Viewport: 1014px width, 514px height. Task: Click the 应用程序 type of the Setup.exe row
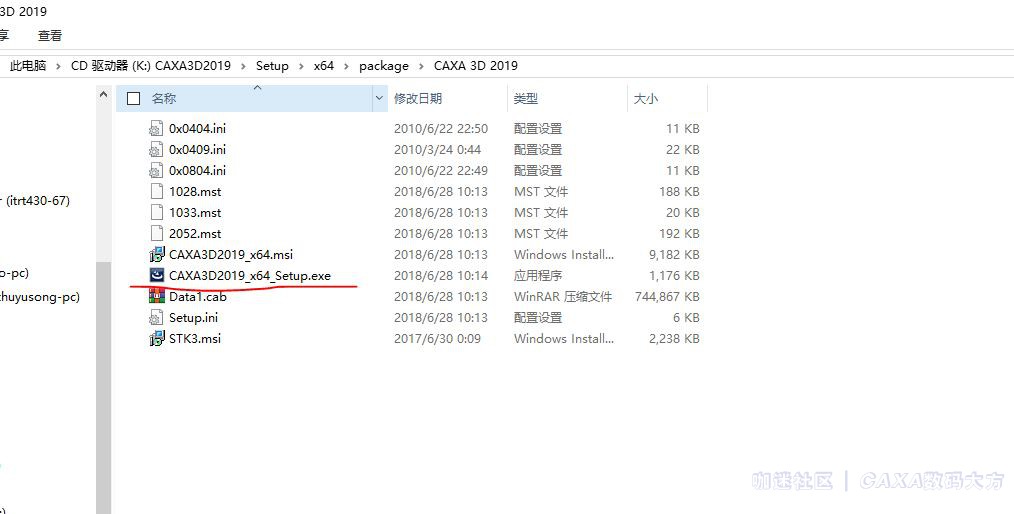(538, 275)
